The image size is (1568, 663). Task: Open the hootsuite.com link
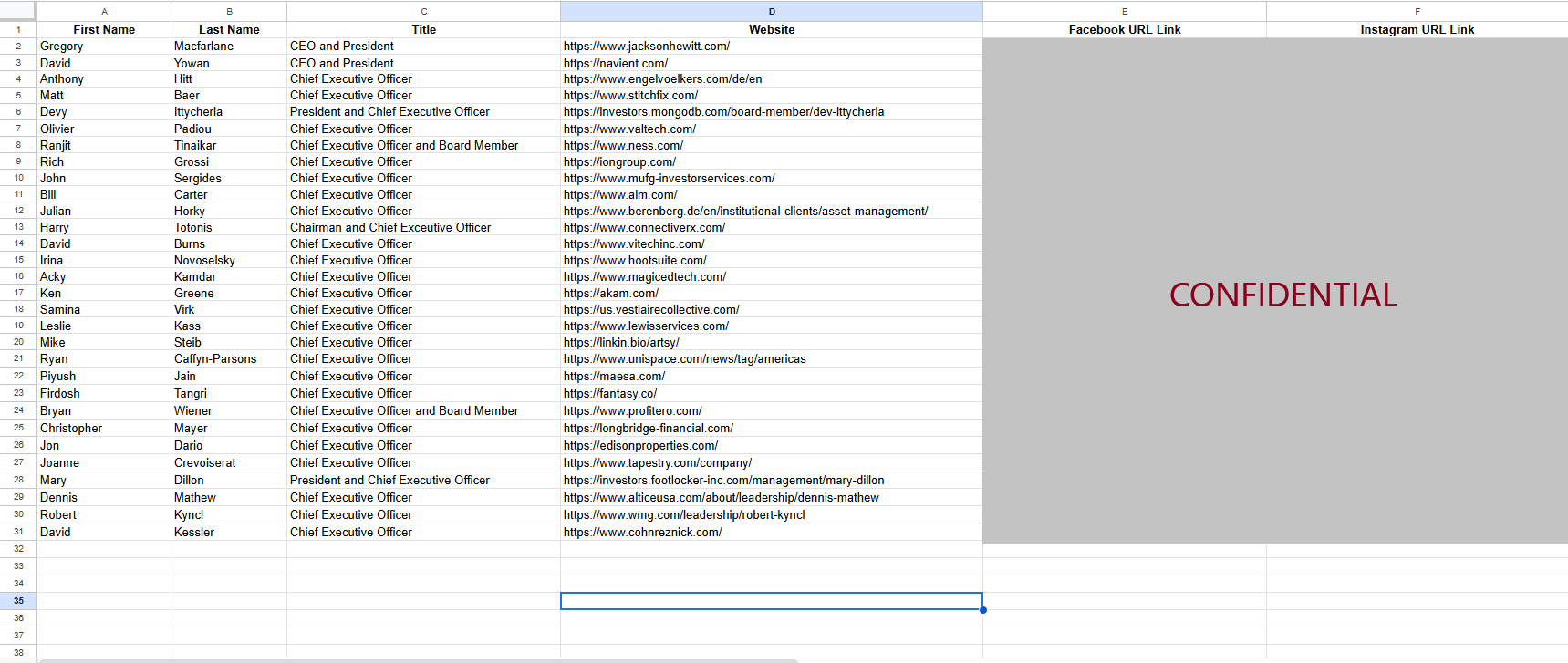635,260
